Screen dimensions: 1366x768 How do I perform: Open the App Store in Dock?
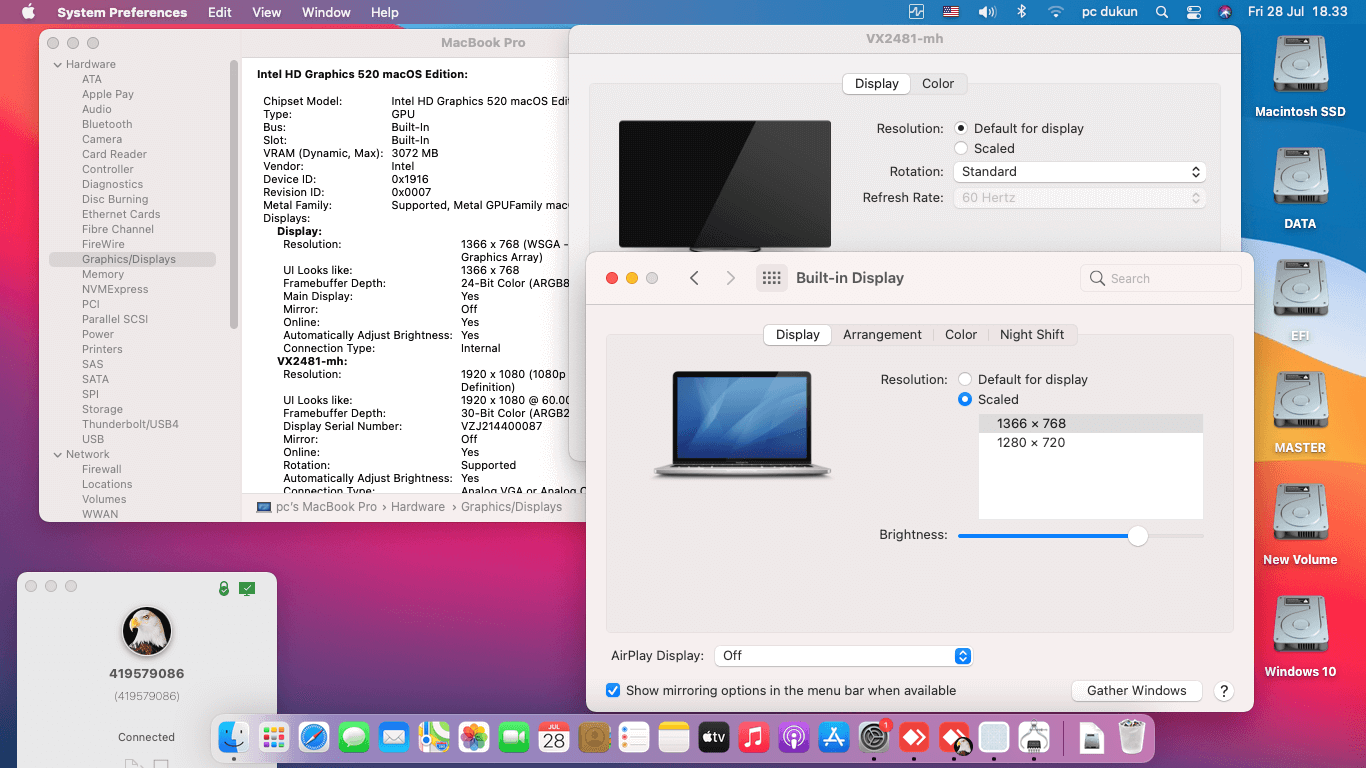(x=834, y=738)
